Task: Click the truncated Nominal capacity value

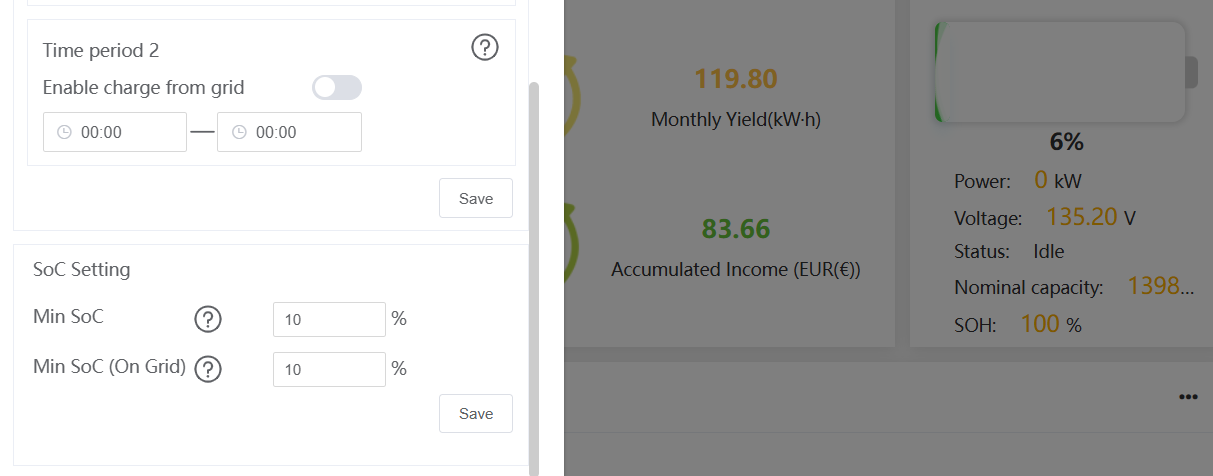Action: 1161,287
